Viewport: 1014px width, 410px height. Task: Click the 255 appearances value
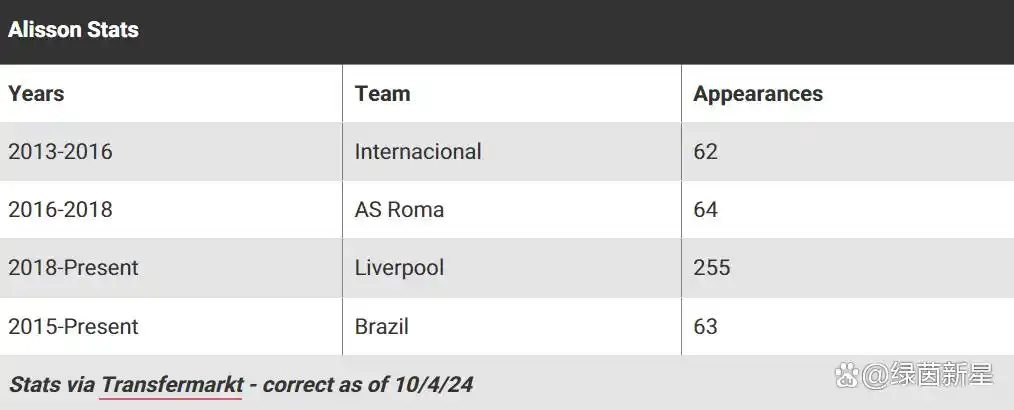[711, 268]
